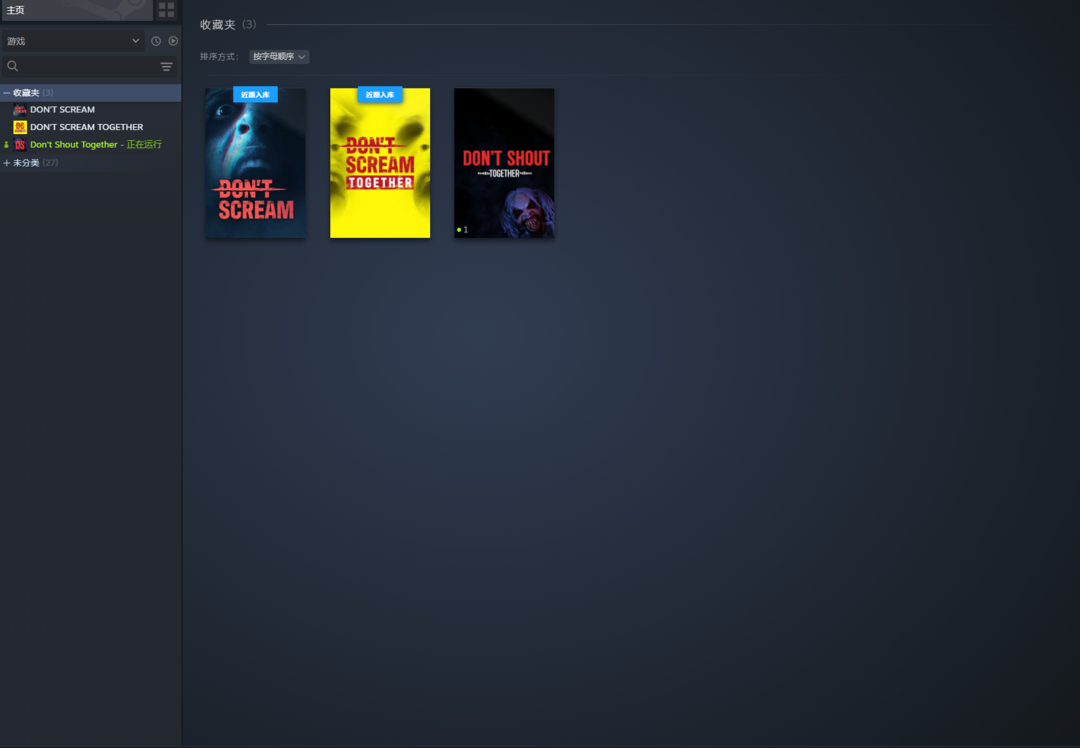Click the 收藏夹 heading in main panel

coord(218,25)
